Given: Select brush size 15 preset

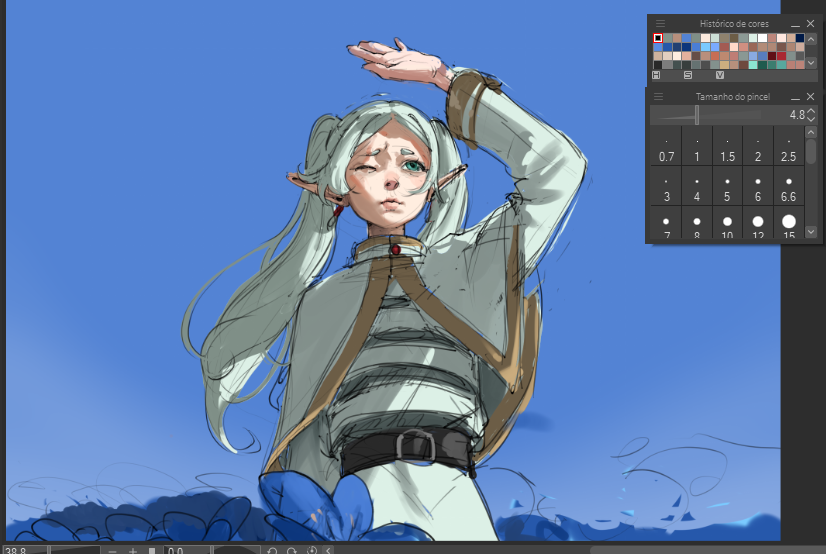Looking at the screenshot, I should click(x=789, y=224).
